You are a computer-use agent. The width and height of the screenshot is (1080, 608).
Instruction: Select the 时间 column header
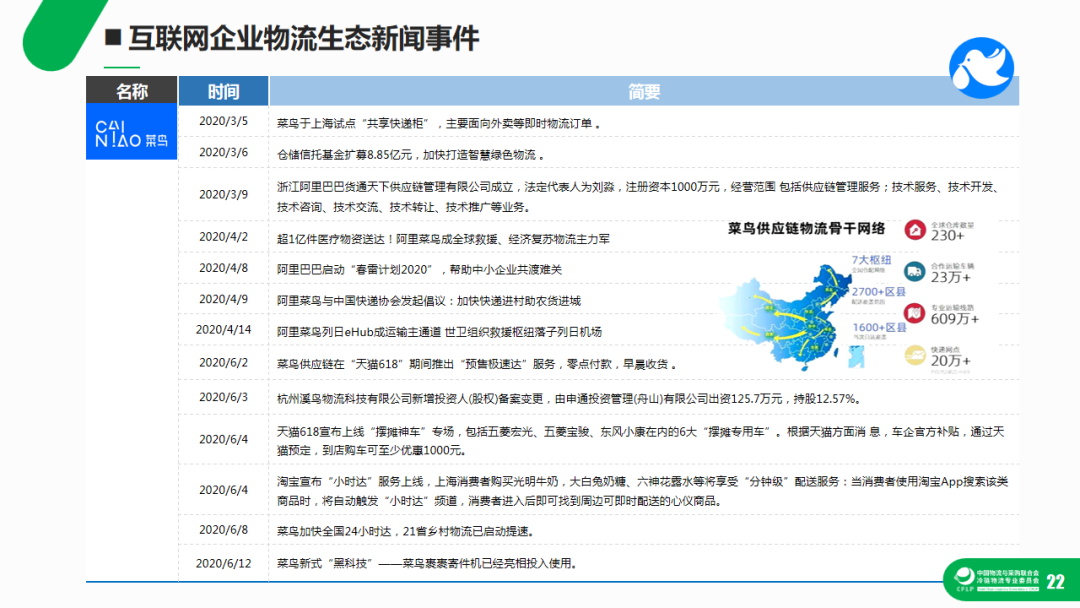click(223, 92)
